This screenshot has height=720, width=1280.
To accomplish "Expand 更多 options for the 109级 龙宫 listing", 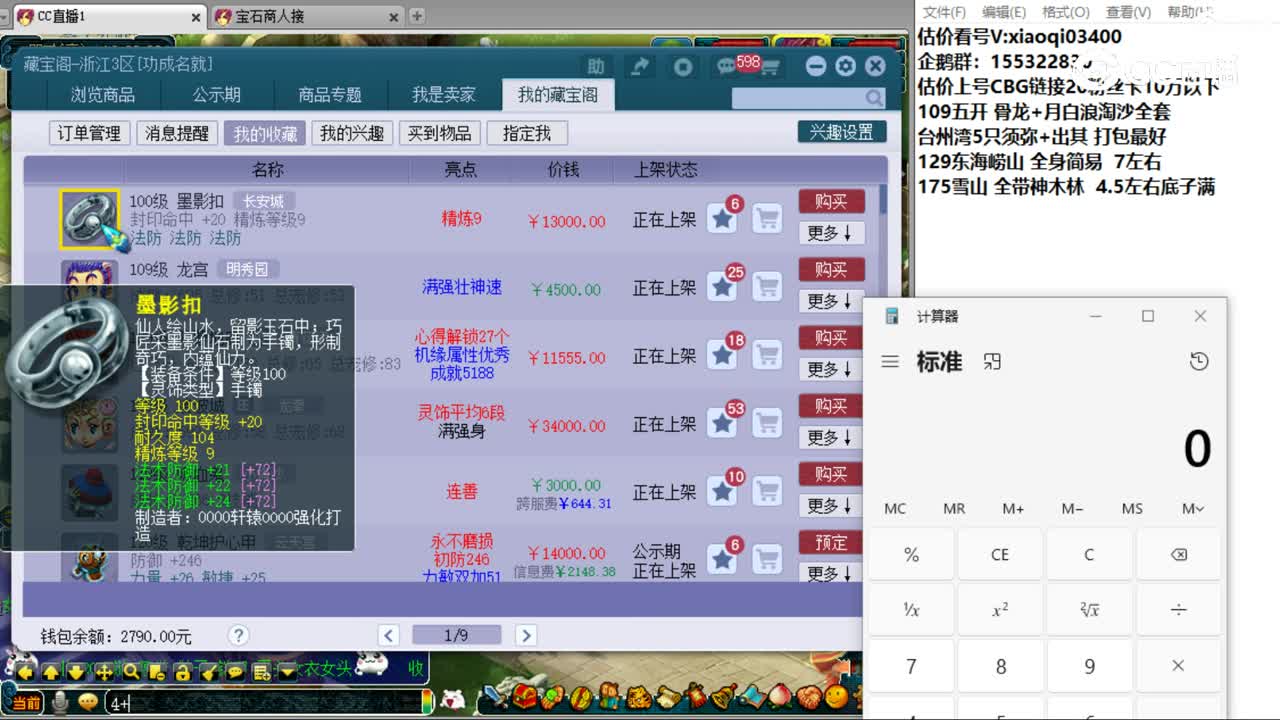I will (x=829, y=302).
